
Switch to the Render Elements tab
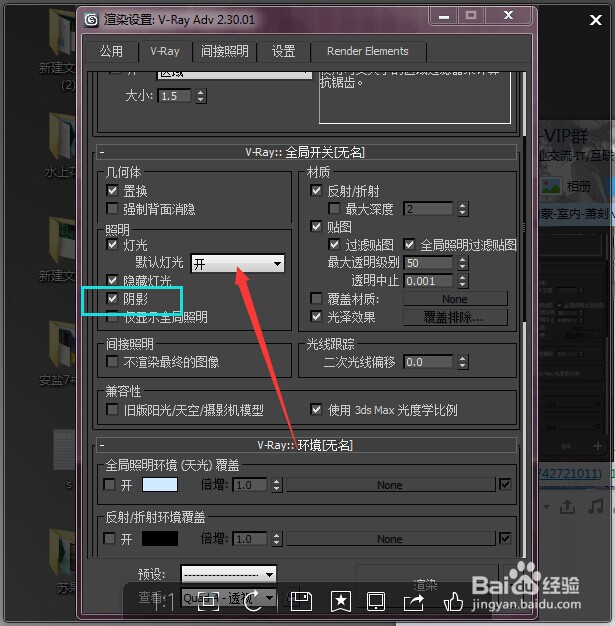368,52
